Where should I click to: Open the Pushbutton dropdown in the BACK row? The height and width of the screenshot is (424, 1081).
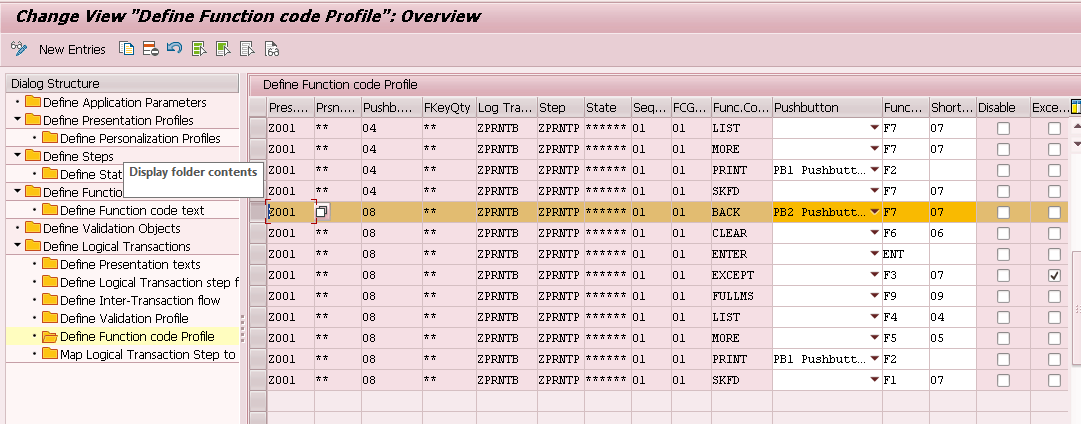[x=874, y=212]
